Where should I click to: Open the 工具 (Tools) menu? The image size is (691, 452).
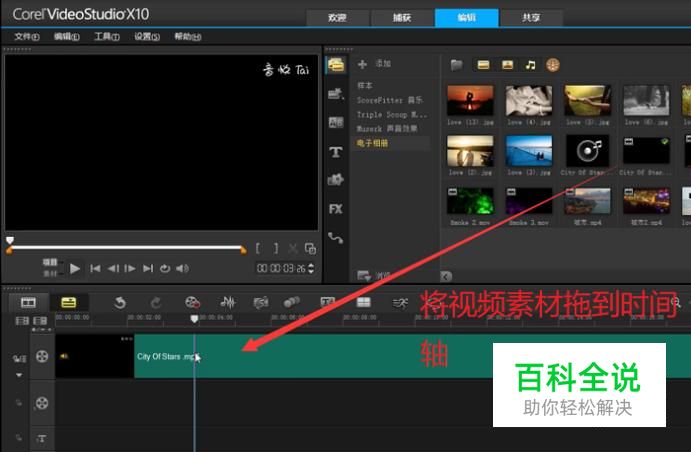pos(107,37)
